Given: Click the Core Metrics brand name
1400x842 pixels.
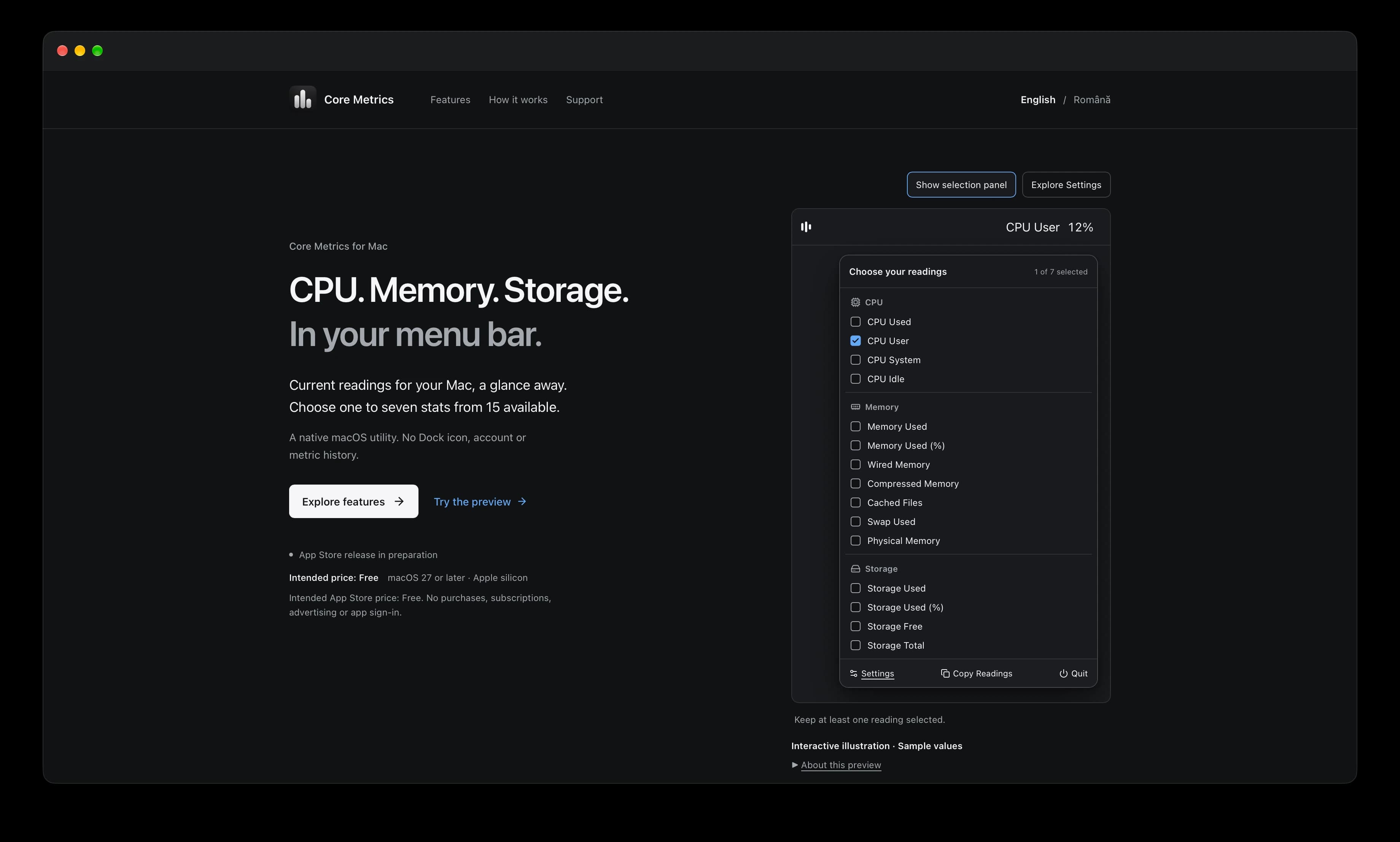Looking at the screenshot, I should 358,100.
